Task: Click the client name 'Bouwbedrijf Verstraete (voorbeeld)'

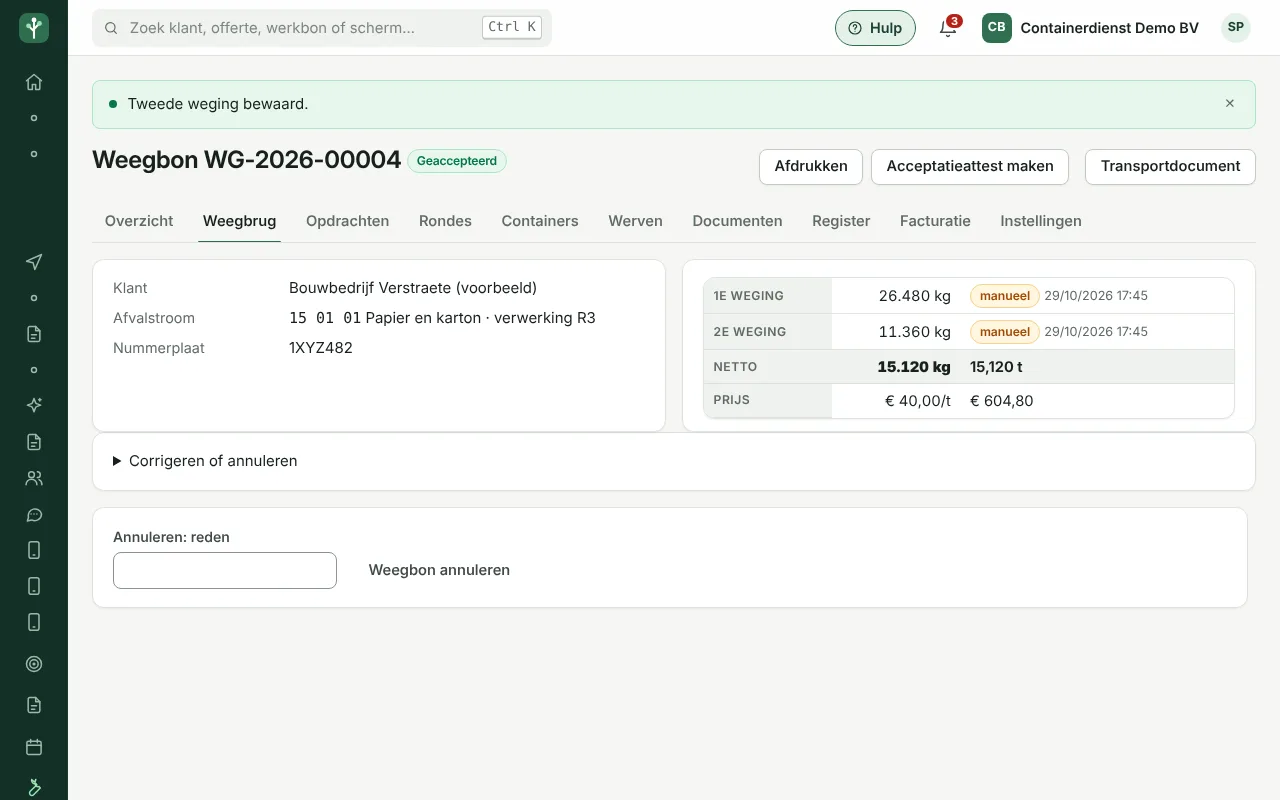Action: click(413, 288)
